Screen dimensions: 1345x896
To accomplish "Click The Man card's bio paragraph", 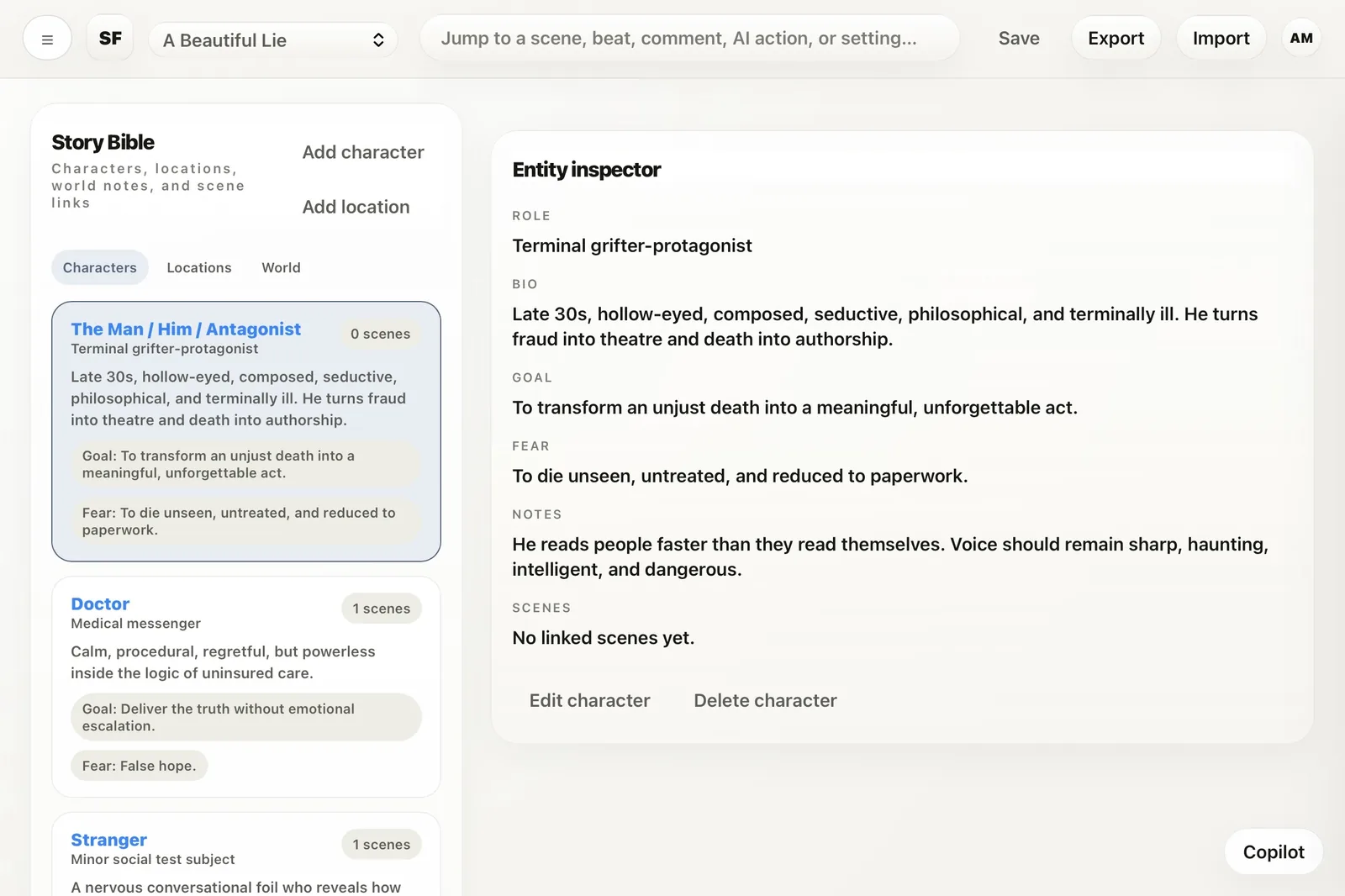I will (x=239, y=398).
